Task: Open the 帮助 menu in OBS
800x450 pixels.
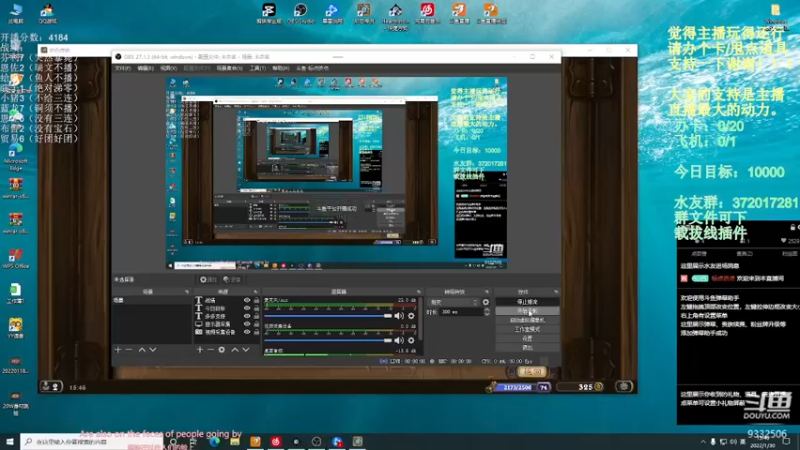Action: (x=281, y=68)
